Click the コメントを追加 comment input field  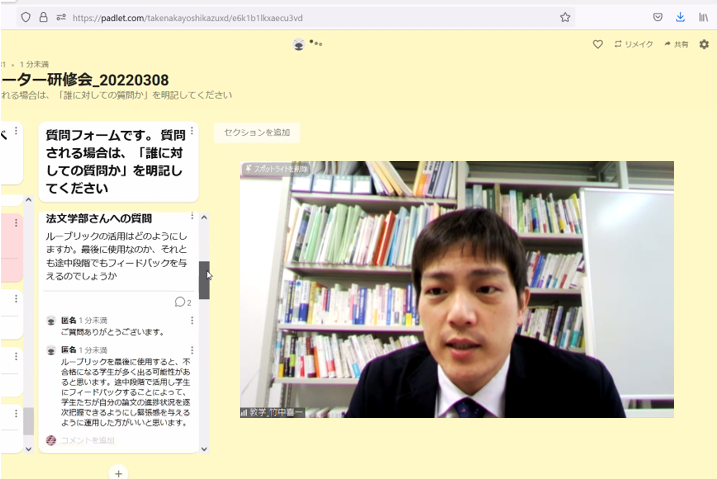pyautogui.click(x=88, y=440)
